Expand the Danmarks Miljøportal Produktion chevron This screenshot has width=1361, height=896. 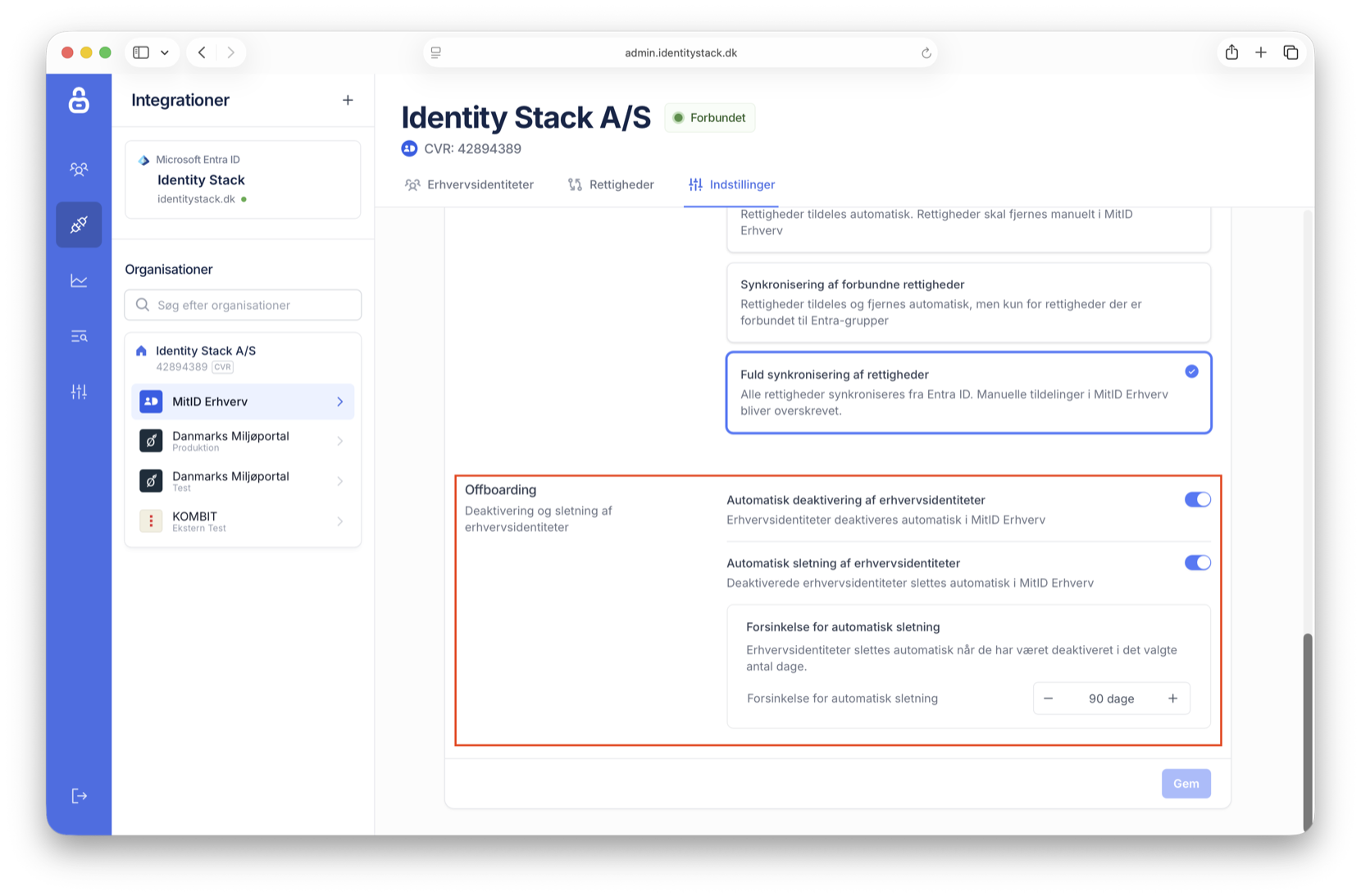pos(340,441)
